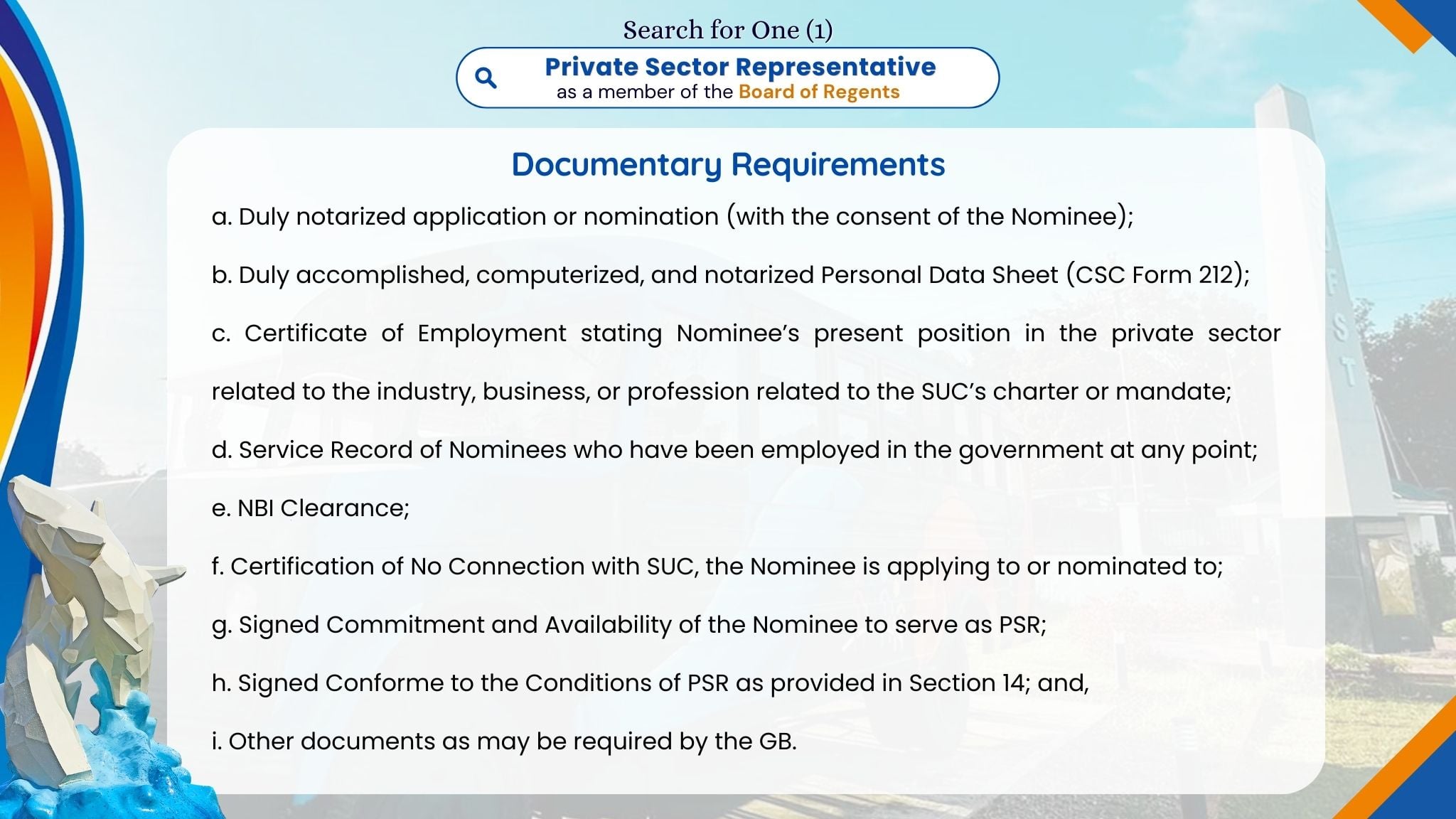Click item e. NBI Clearance
This screenshot has width=1456, height=819.
(310, 508)
